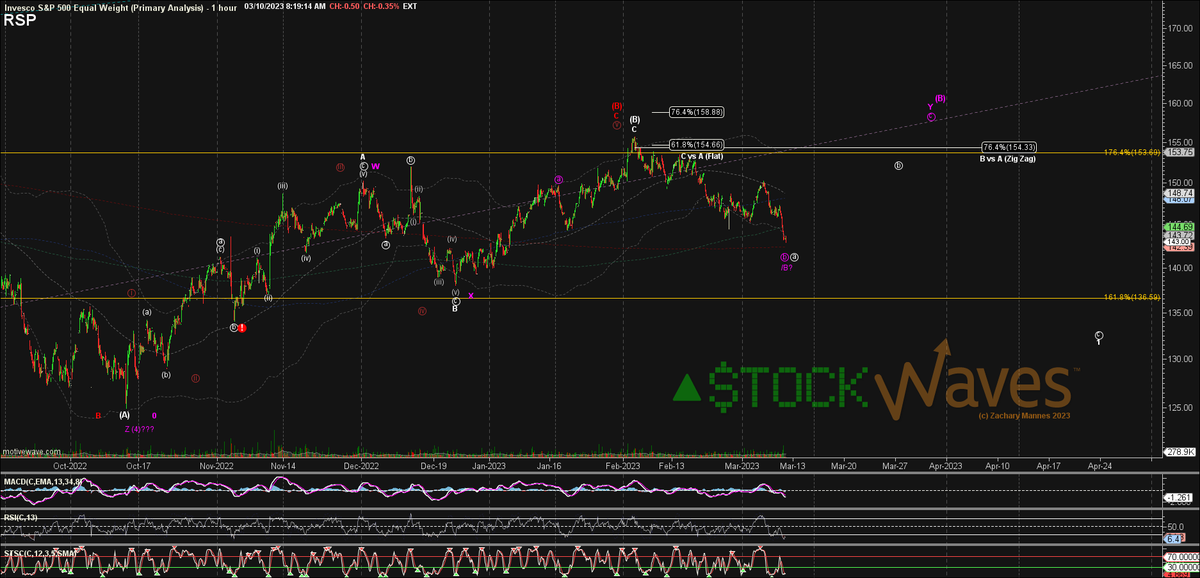Select the 61.8%(154.66) Fibonacci label
Screen dimensions: 1200x578
pyautogui.click(x=696, y=145)
